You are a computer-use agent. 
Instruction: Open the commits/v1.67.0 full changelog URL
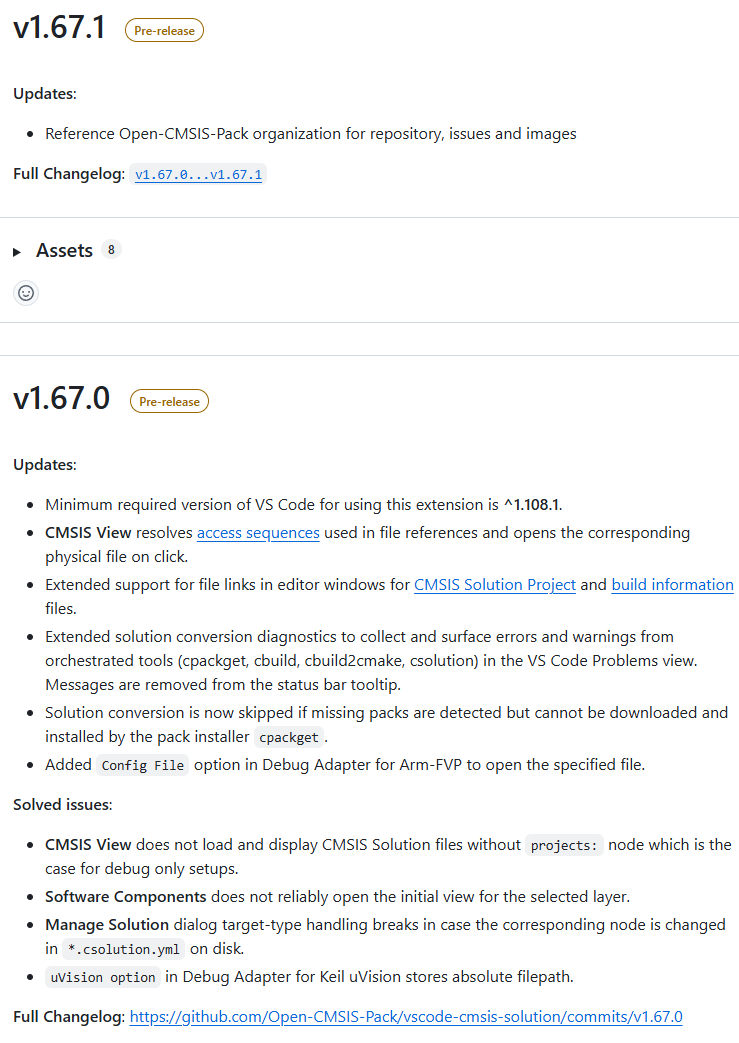(406, 1016)
